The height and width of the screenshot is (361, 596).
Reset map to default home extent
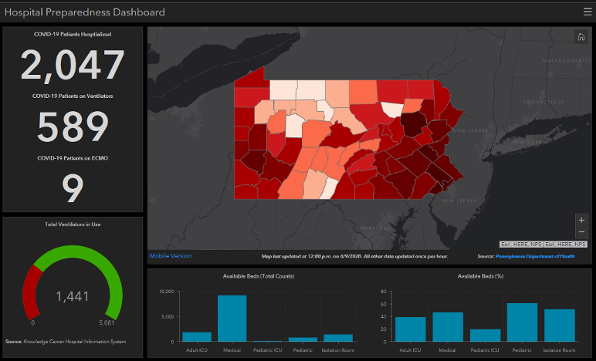coord(581,37)
